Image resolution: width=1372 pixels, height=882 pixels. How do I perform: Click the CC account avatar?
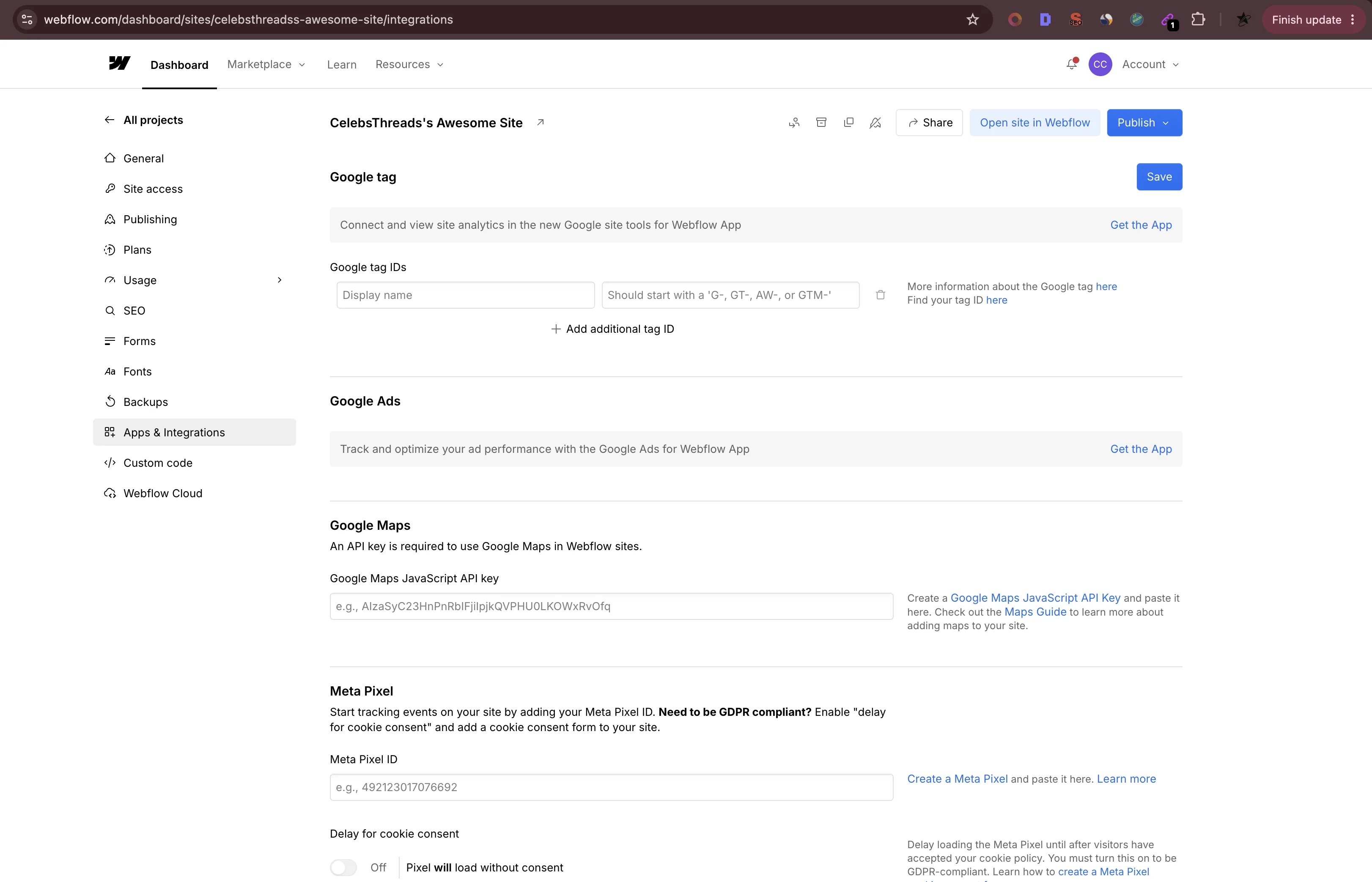pyautogui.click(x=1100, y=64)
